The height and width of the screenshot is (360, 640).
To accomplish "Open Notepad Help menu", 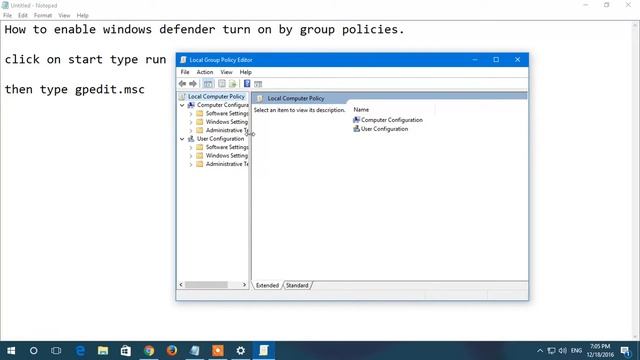I will point(82,15).
